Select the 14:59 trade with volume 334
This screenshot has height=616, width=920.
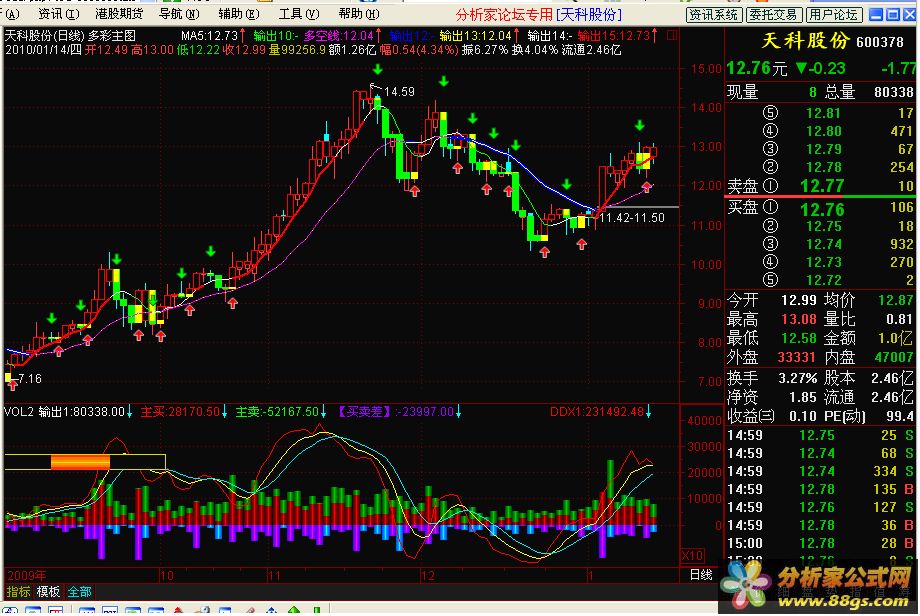[x=820, y=472]
